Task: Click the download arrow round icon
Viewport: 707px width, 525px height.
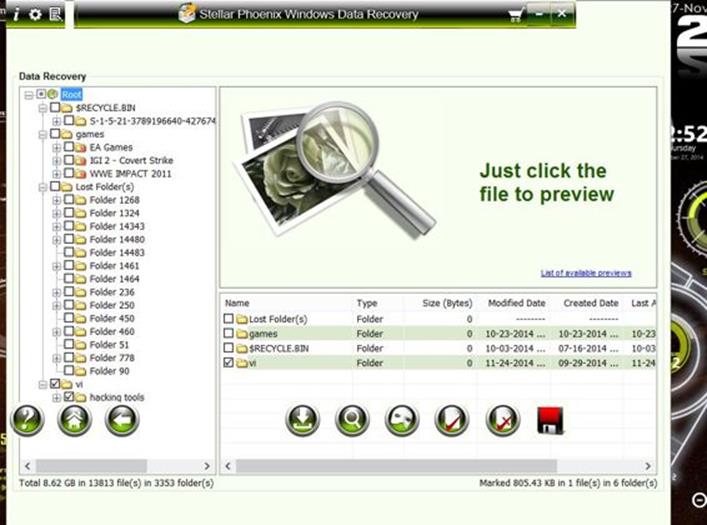Action: (303, 420)
